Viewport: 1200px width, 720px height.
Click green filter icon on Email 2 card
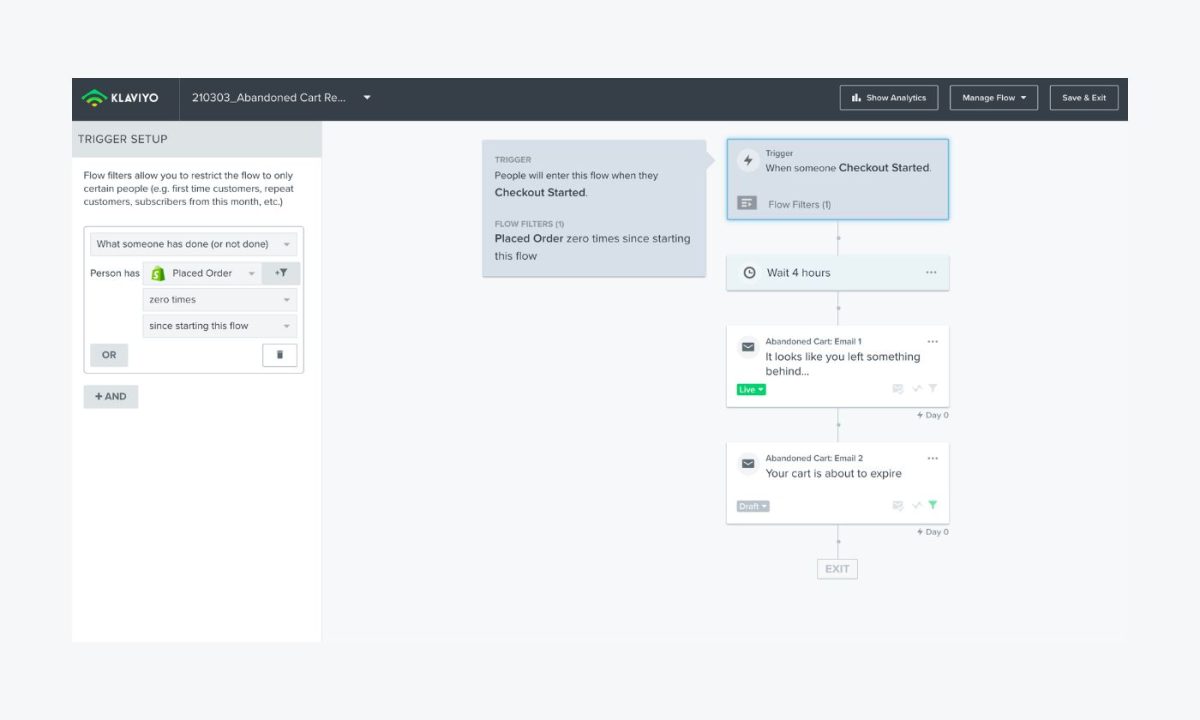point(932,505)
